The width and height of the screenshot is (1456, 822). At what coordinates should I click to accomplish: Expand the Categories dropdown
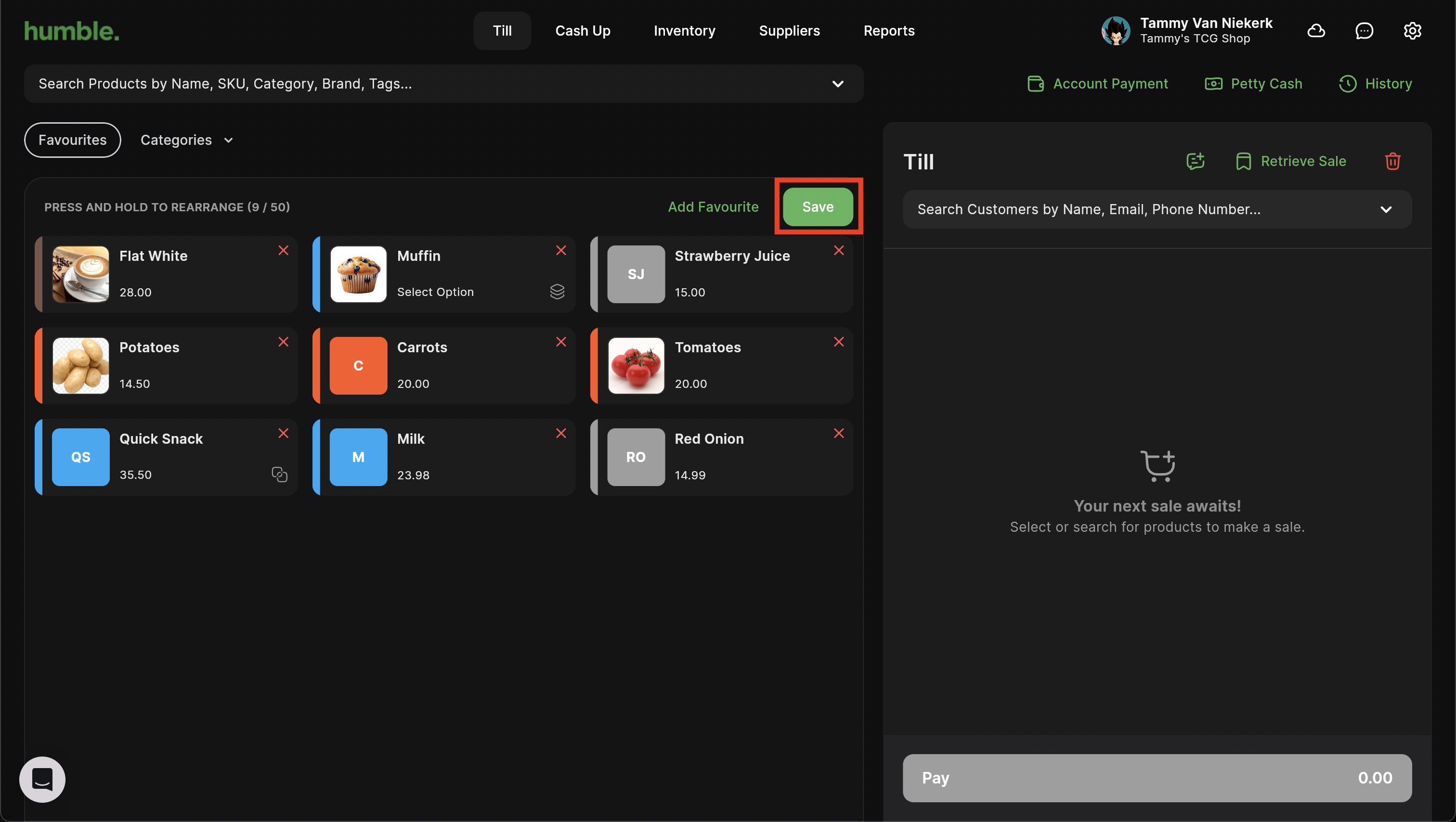186,140
